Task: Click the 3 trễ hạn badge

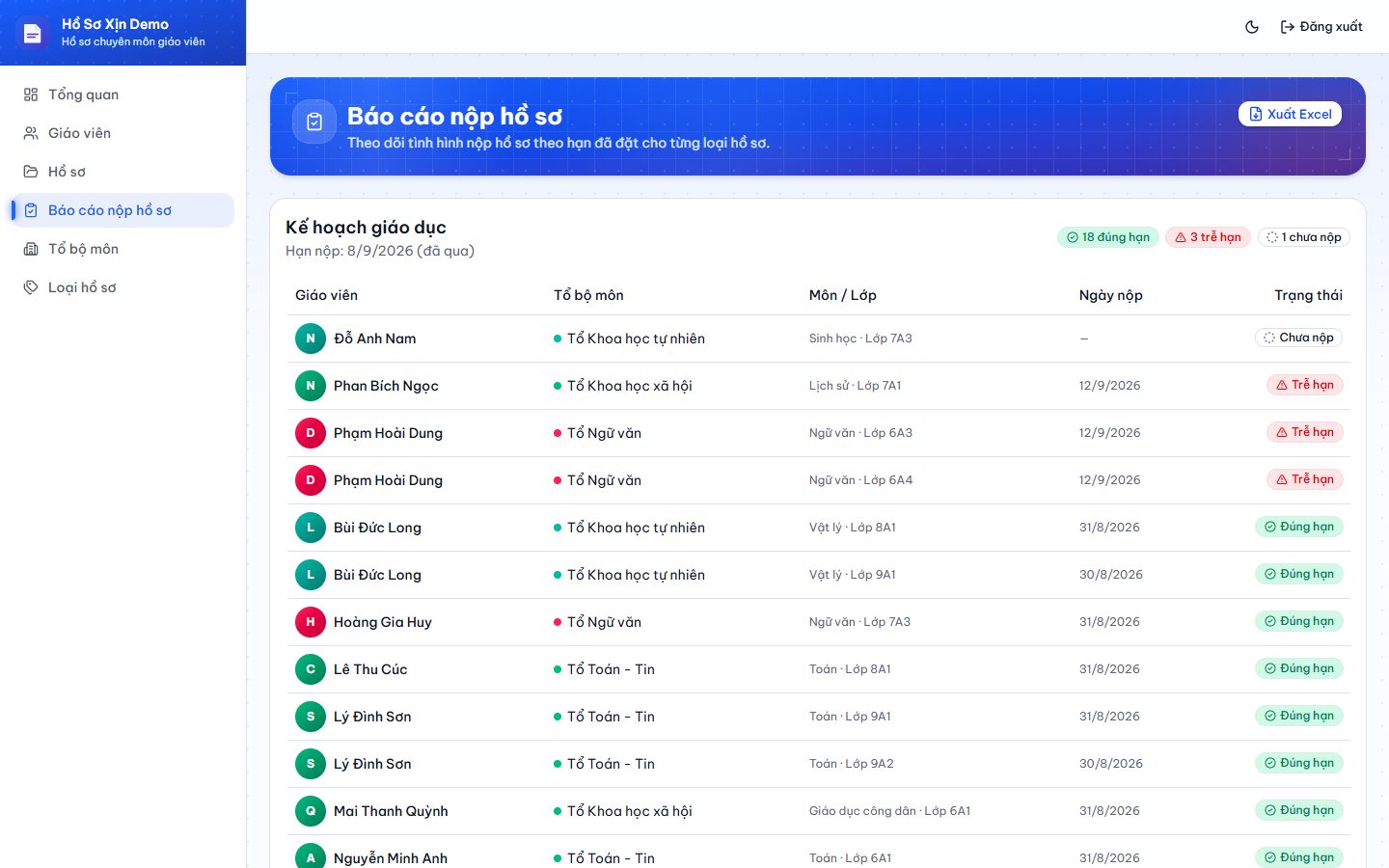Action: [x=1208, y=237]
